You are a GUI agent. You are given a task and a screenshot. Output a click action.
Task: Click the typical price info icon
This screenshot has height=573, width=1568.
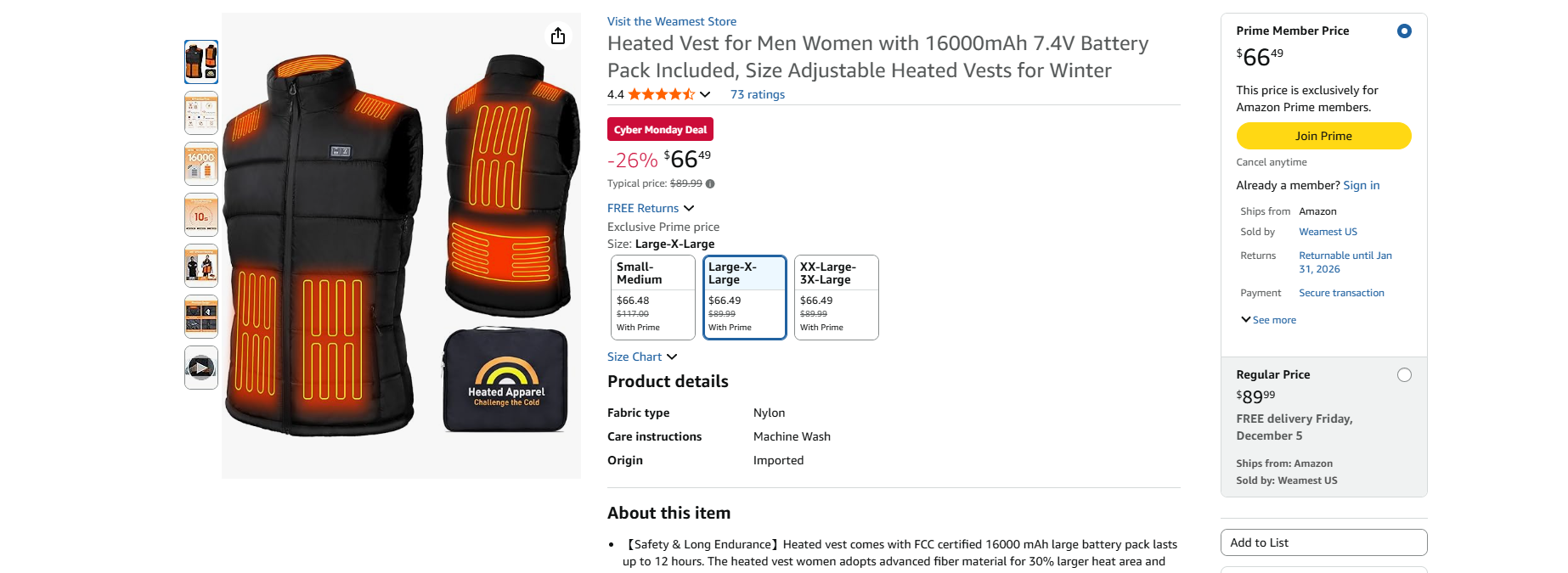coord(710,183)
